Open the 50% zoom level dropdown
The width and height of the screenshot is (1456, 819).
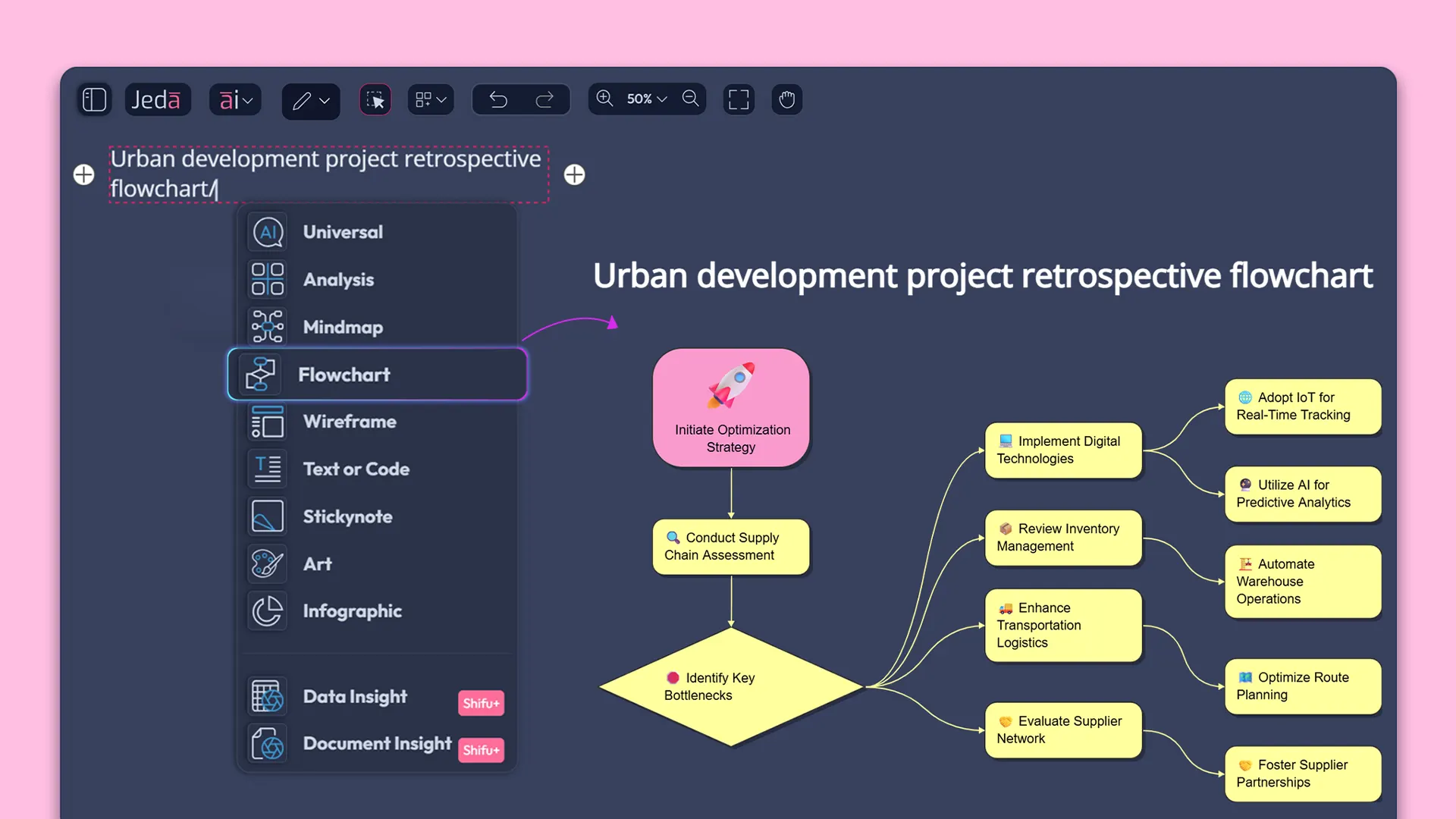(x=645, y=99)
